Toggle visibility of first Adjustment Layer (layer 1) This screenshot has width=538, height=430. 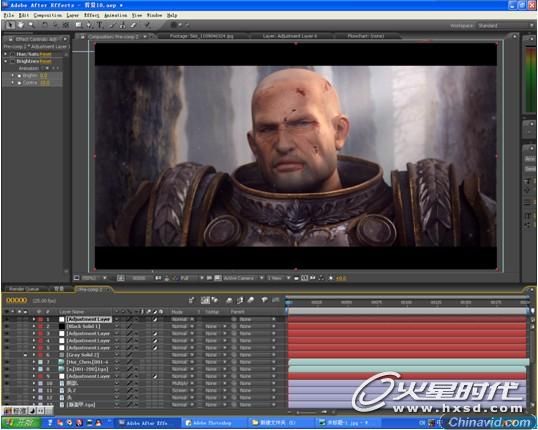[7, 319]
